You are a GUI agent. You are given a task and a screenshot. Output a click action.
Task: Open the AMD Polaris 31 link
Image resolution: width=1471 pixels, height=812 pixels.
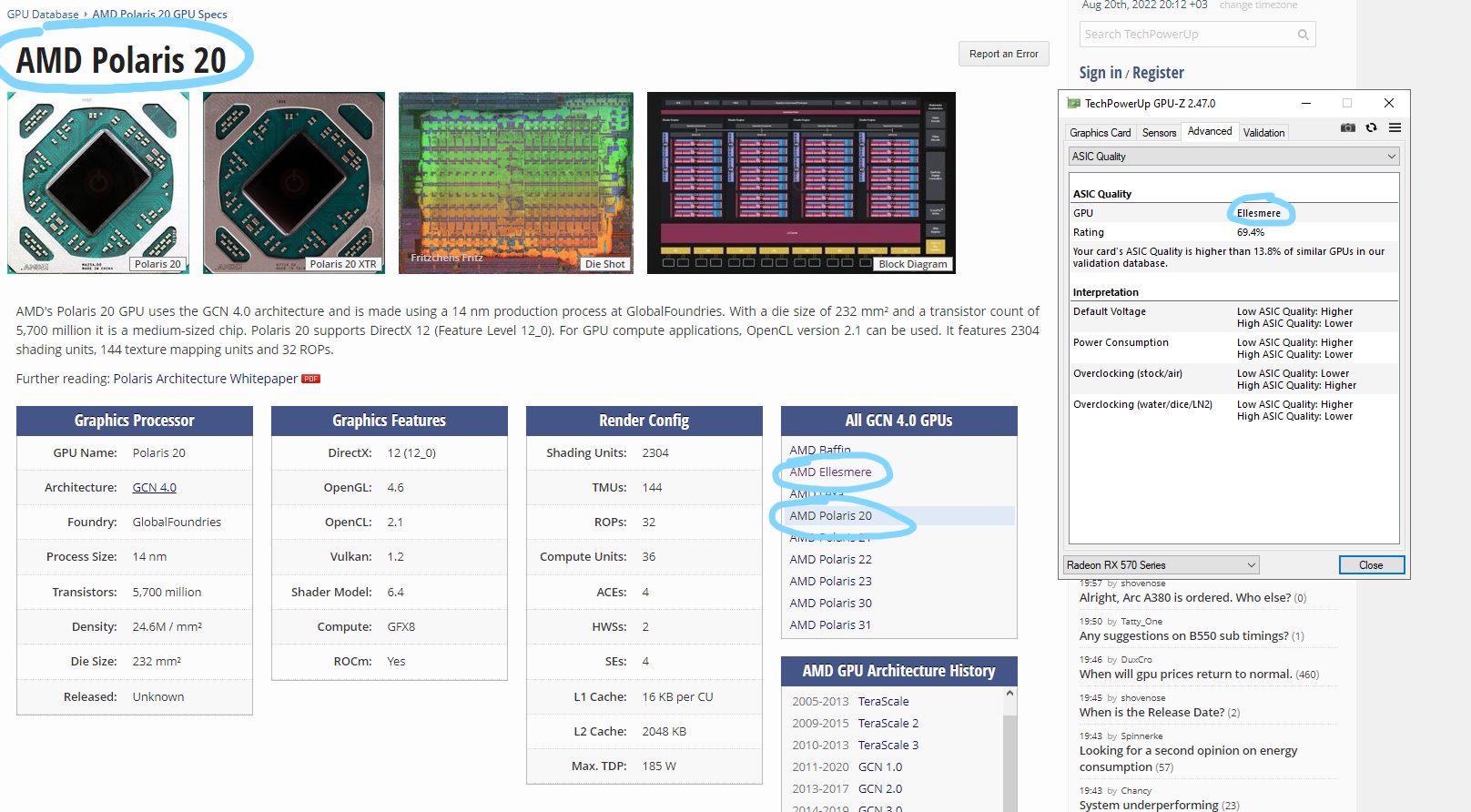[x=830, y=625]
